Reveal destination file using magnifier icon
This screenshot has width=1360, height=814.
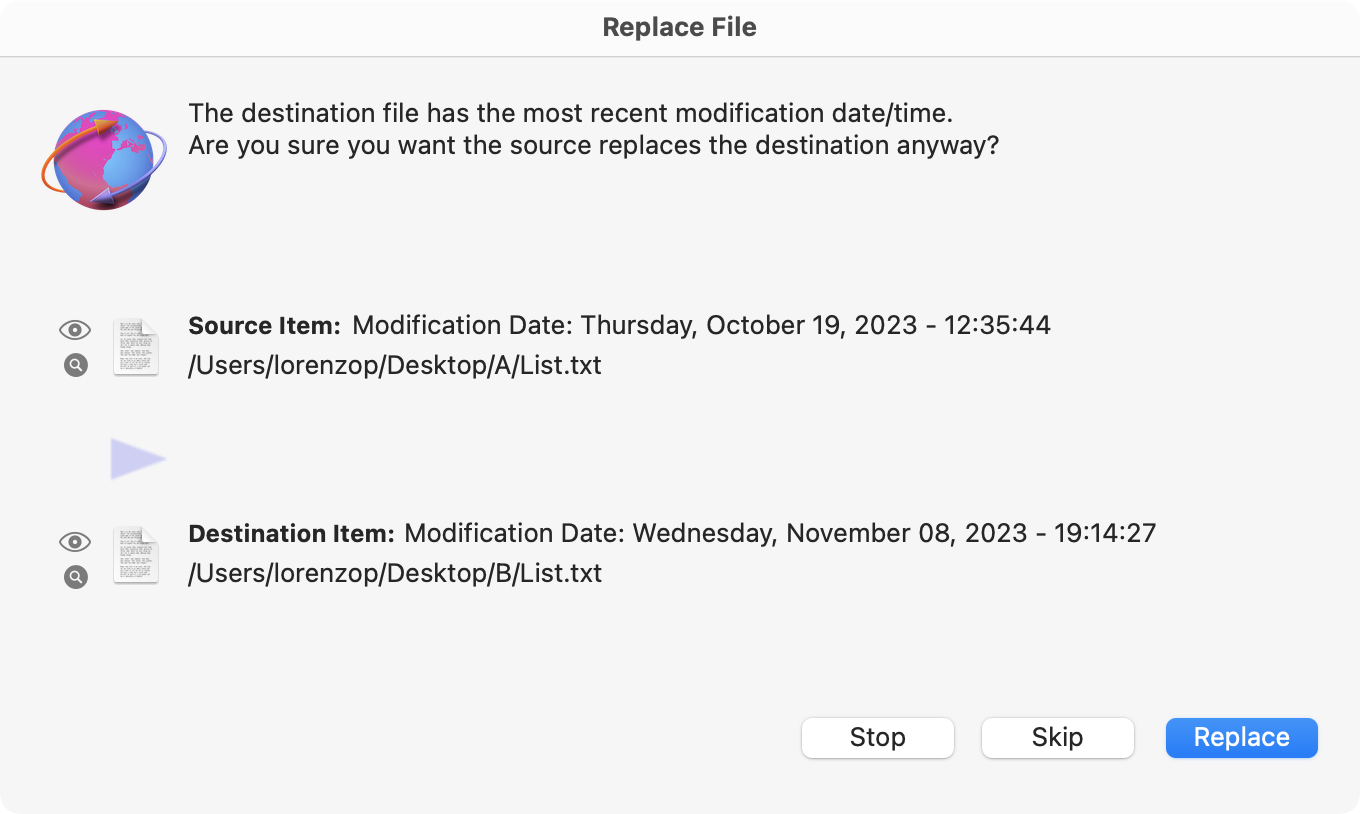[76, 577]
